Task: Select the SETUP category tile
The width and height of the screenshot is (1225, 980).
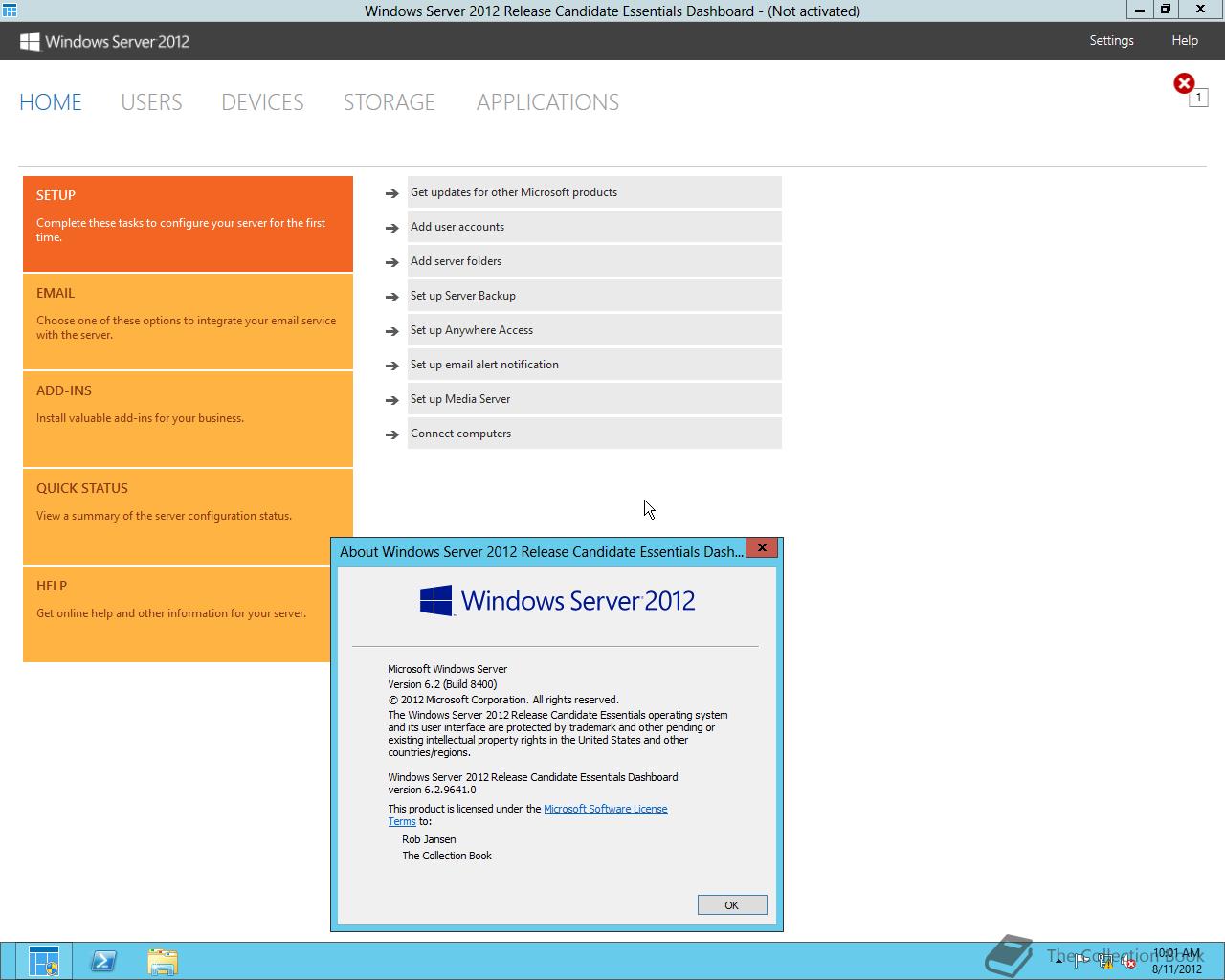Action: click(188, 224)
